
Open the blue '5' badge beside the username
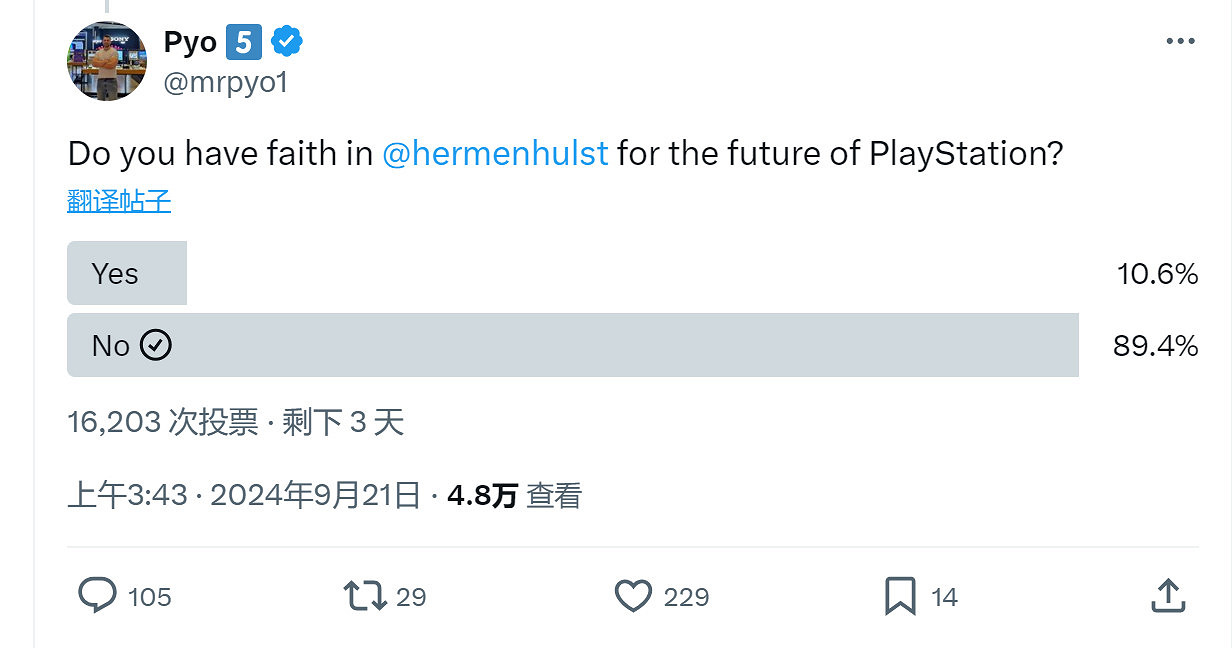[244, 41]
